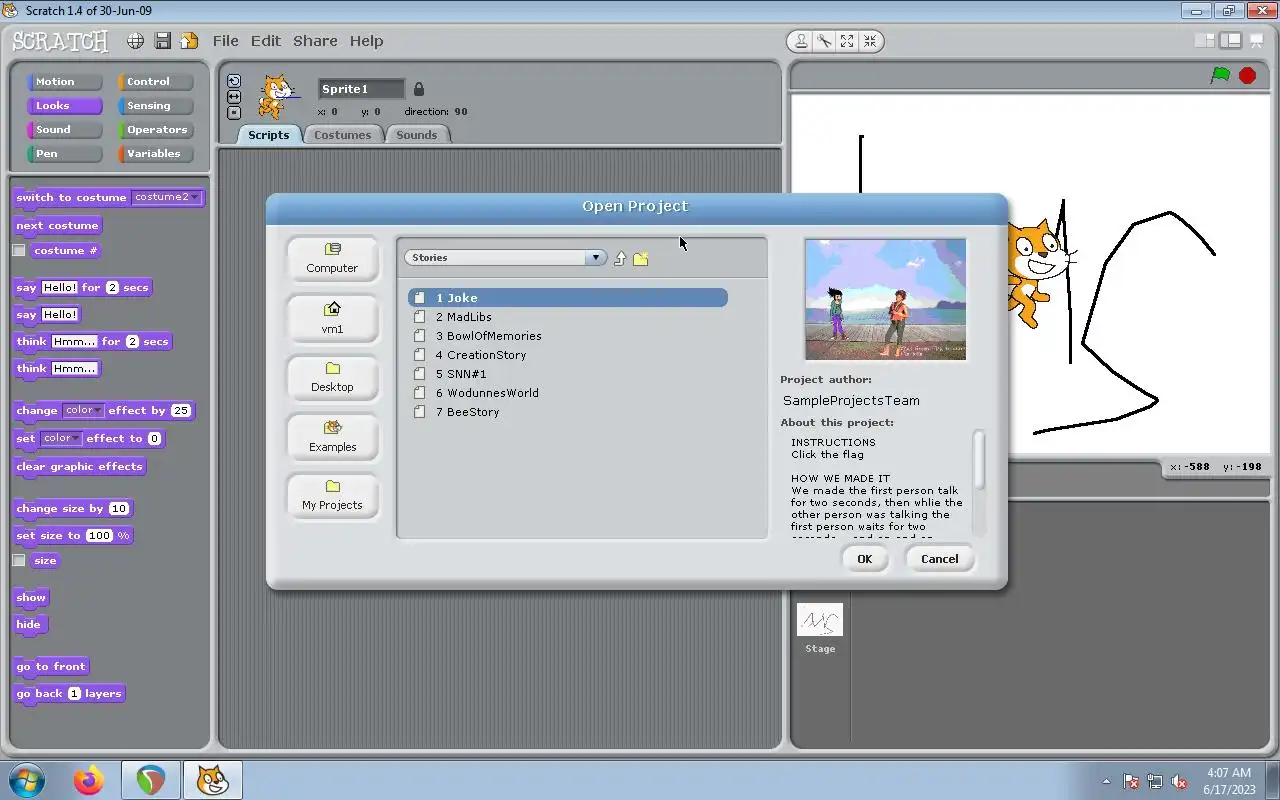The width and height of the screenshot is (1280, 800).
Task: Launch Firefox from the taskbar
Action: pyautogui.click(x=89, y=780)
